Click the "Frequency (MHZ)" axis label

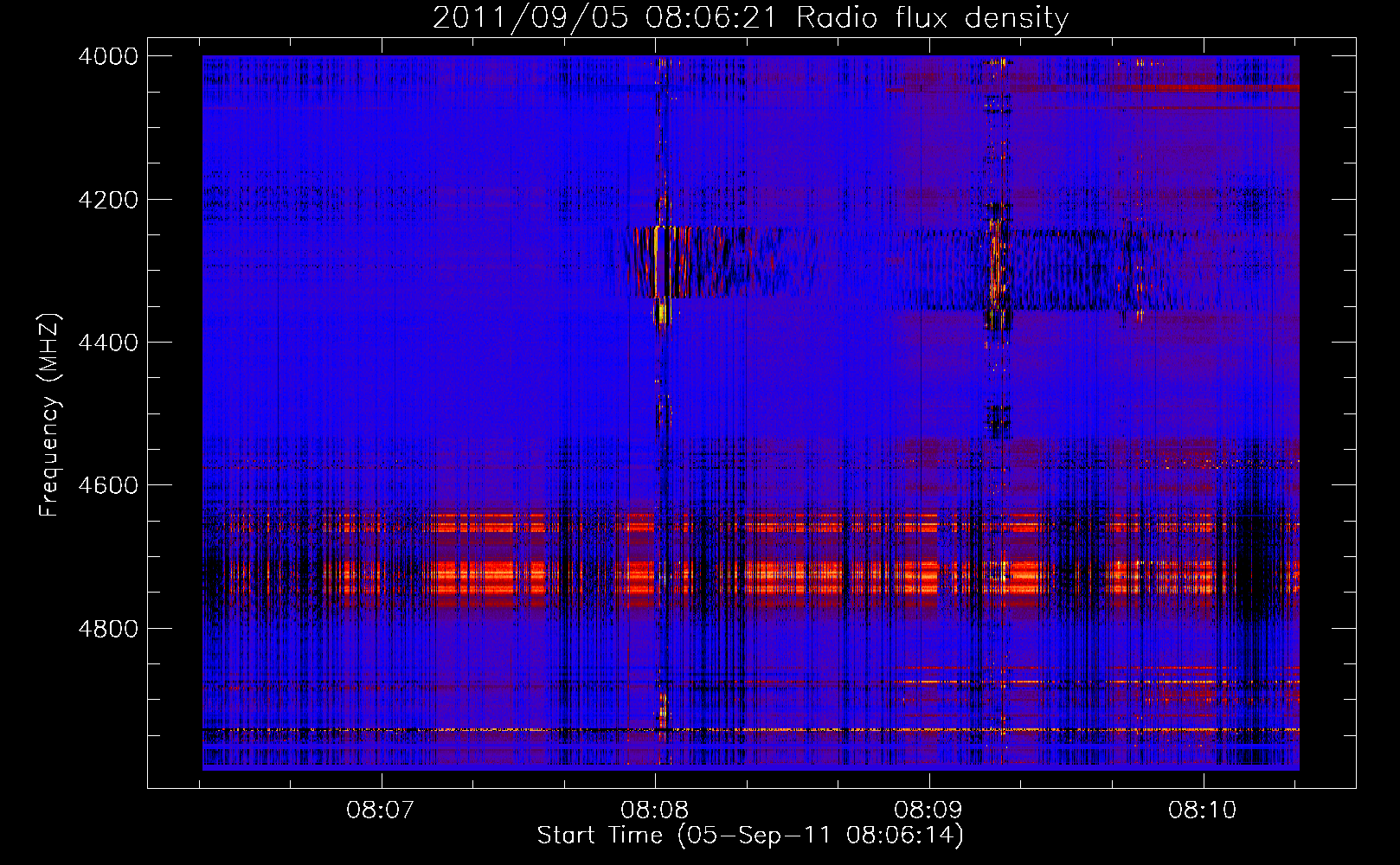(50, 414)
